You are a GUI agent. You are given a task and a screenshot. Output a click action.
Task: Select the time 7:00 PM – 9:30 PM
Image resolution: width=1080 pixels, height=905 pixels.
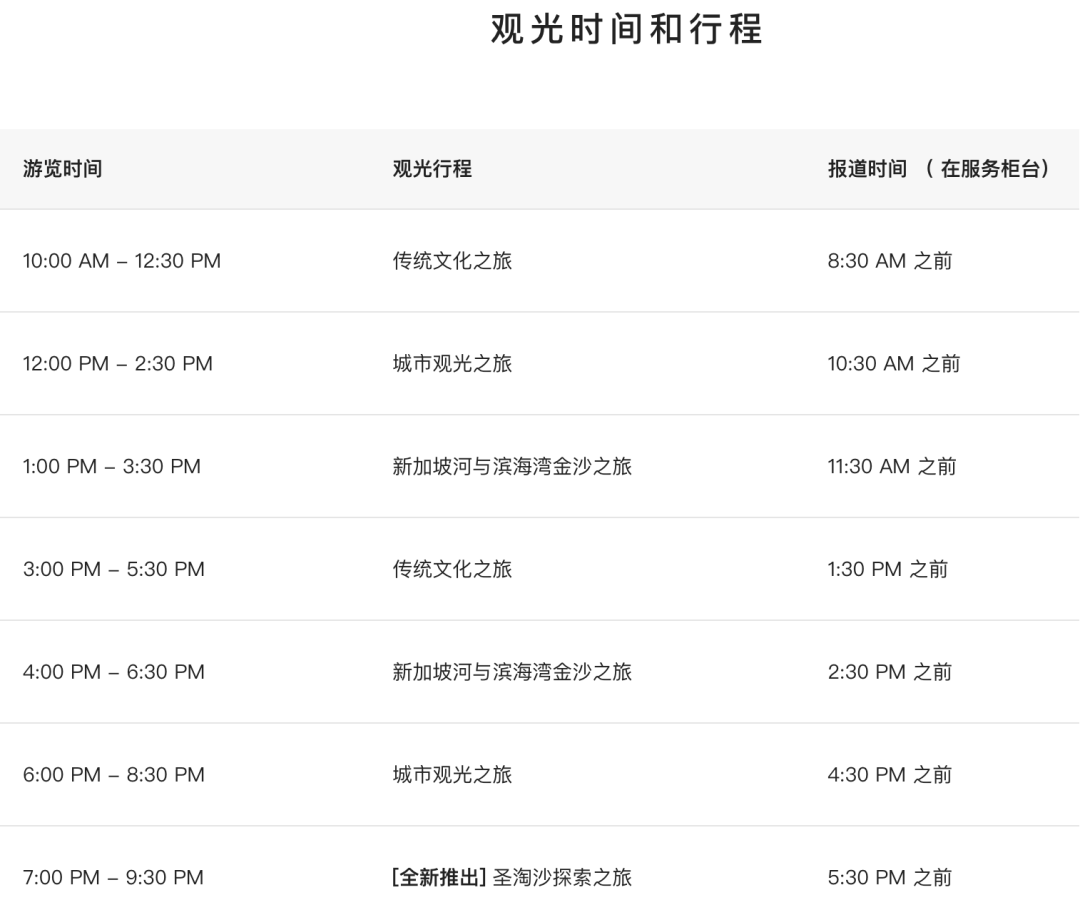click(114, 877)
